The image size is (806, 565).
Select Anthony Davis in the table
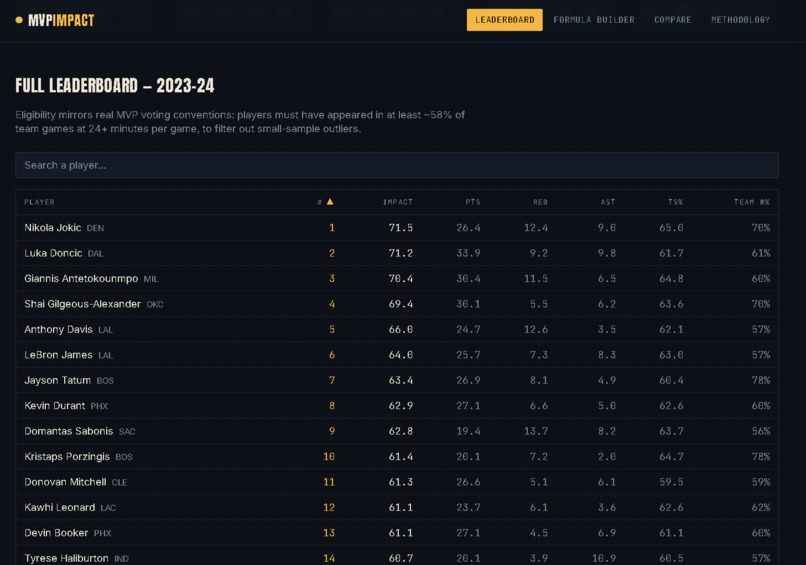coord(397,329)
